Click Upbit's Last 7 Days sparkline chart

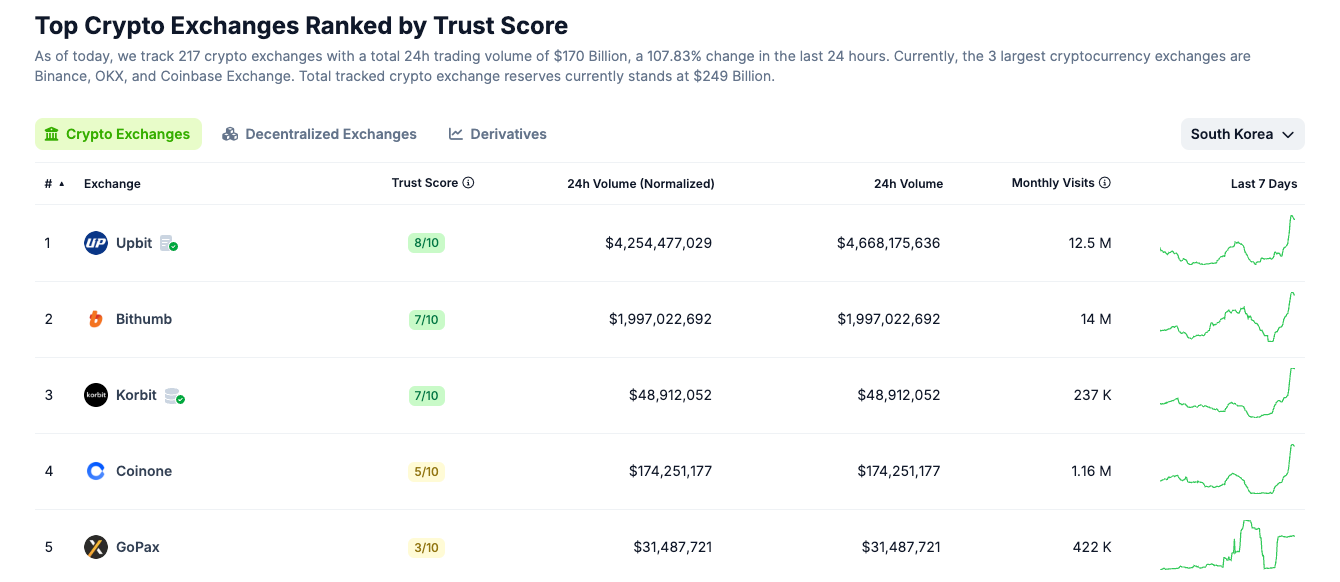tap(1228, 241)
